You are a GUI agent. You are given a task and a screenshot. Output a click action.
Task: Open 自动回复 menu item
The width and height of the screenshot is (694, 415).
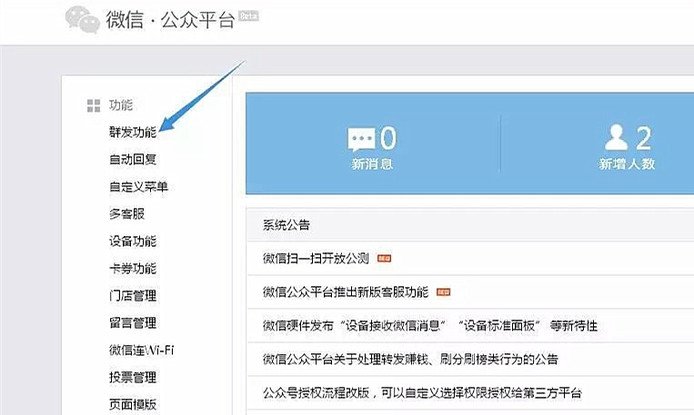(133, 159)
